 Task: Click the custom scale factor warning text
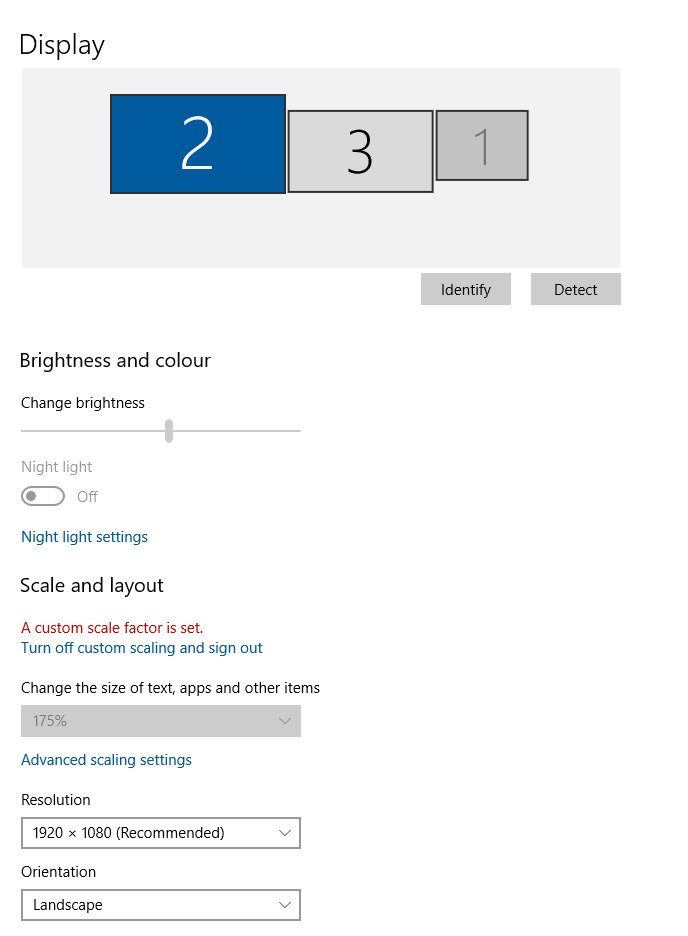(111, 627)
